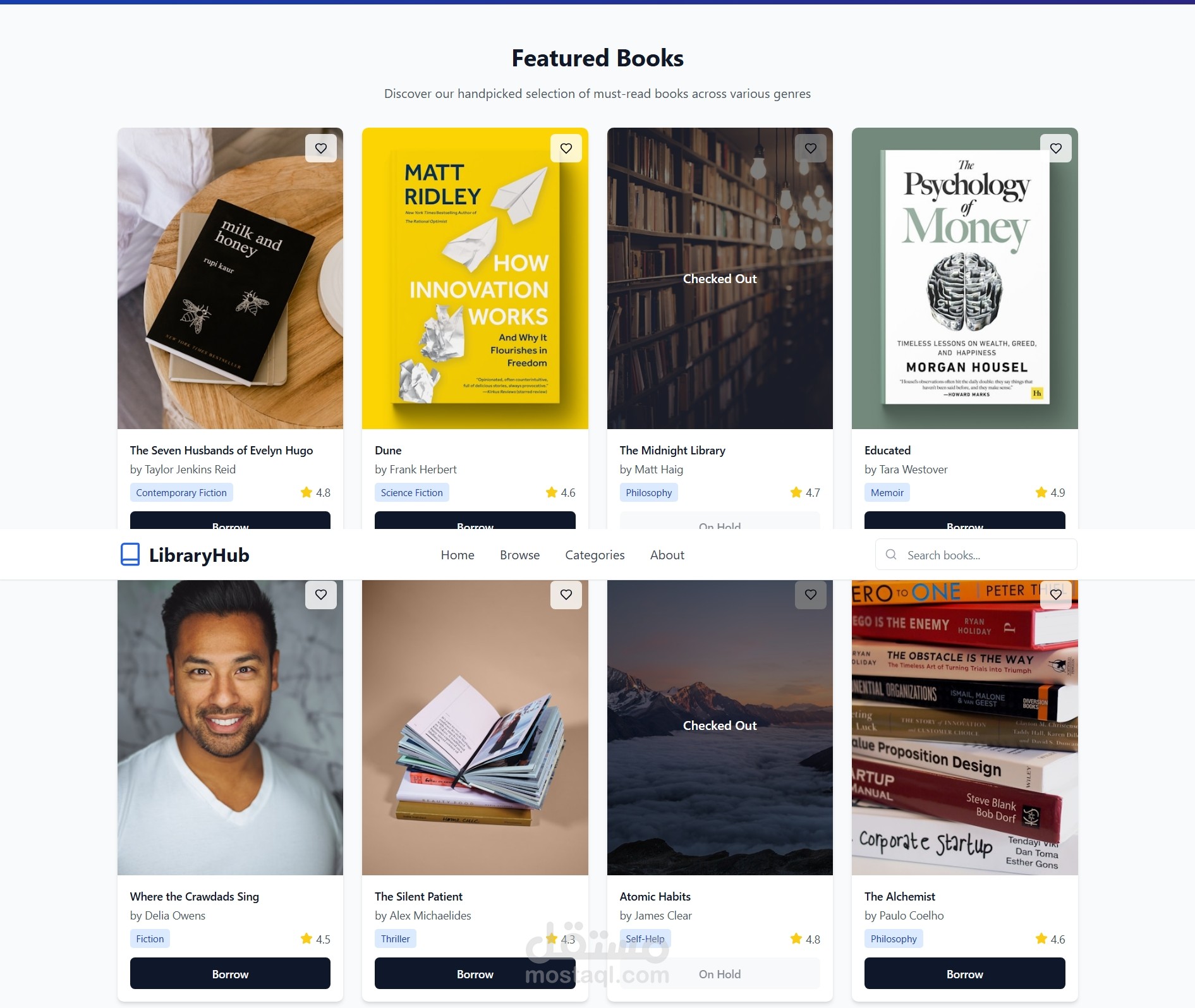The image size is (1195, 1008).
Task: Focus the Search books field
Action: tap(976, 554)
